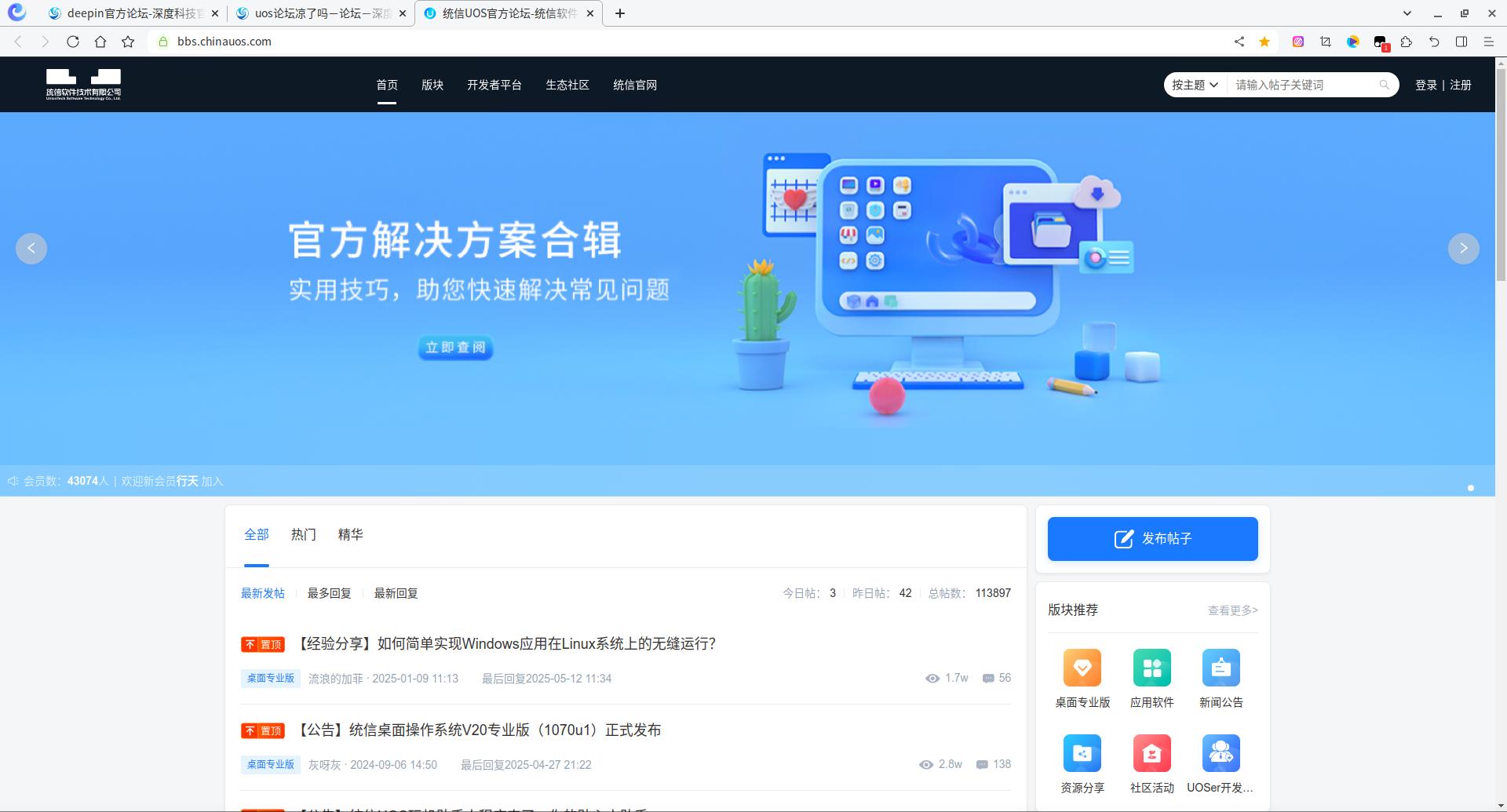Viewport: 1507px width, 812px height.
Task: Open 开发者平台 navigation item
Action: pyautogui.click(x=494, y=85)
